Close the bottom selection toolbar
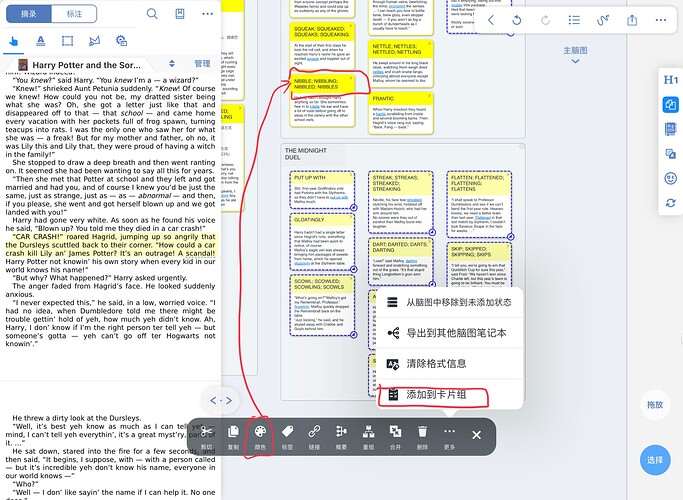The width and height of the screenshot is (683, 500). [477, 435]
